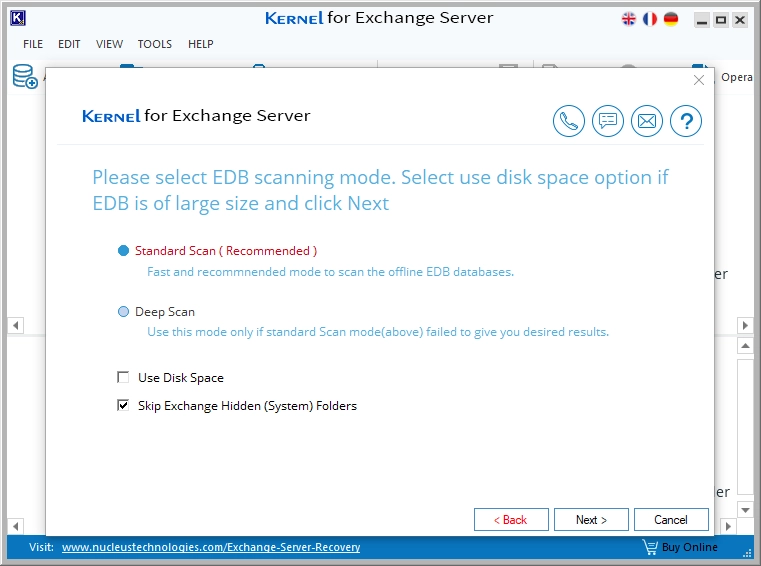Click the Buy Online link

click(x=690, y=547)
